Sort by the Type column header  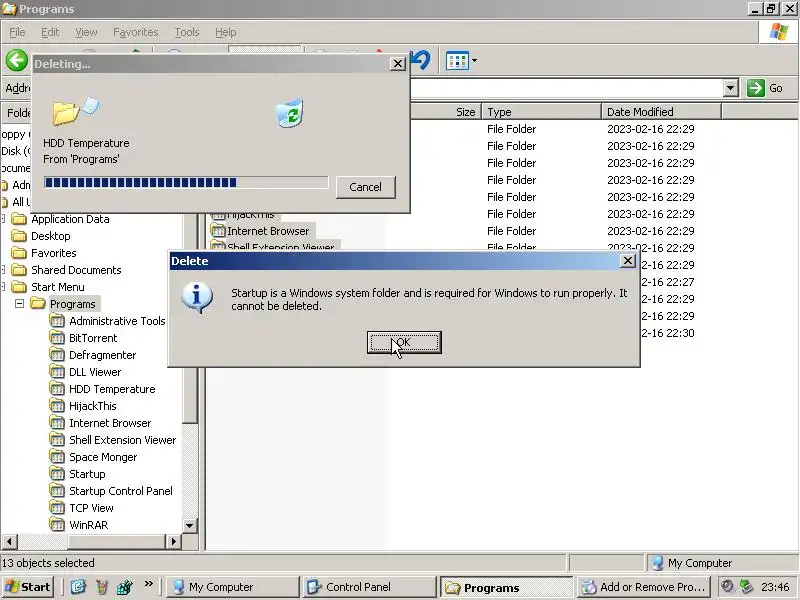click(541, 112)
